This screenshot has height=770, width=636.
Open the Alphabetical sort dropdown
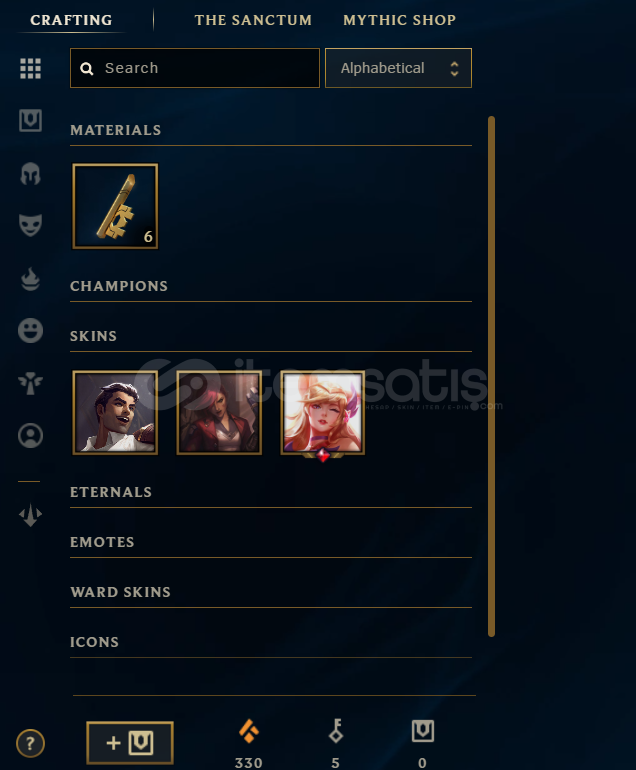click(398, 68)
